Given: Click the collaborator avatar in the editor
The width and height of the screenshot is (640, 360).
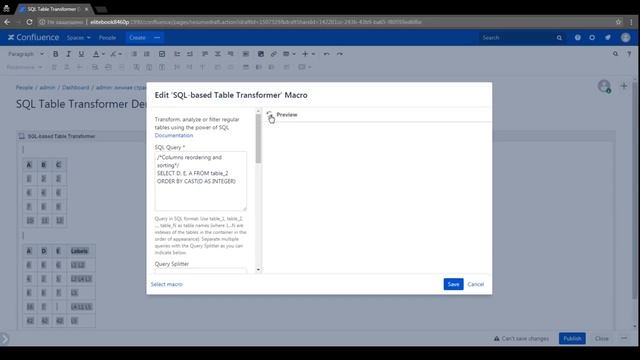Looking at the screenshot, I should click(604, 86).
